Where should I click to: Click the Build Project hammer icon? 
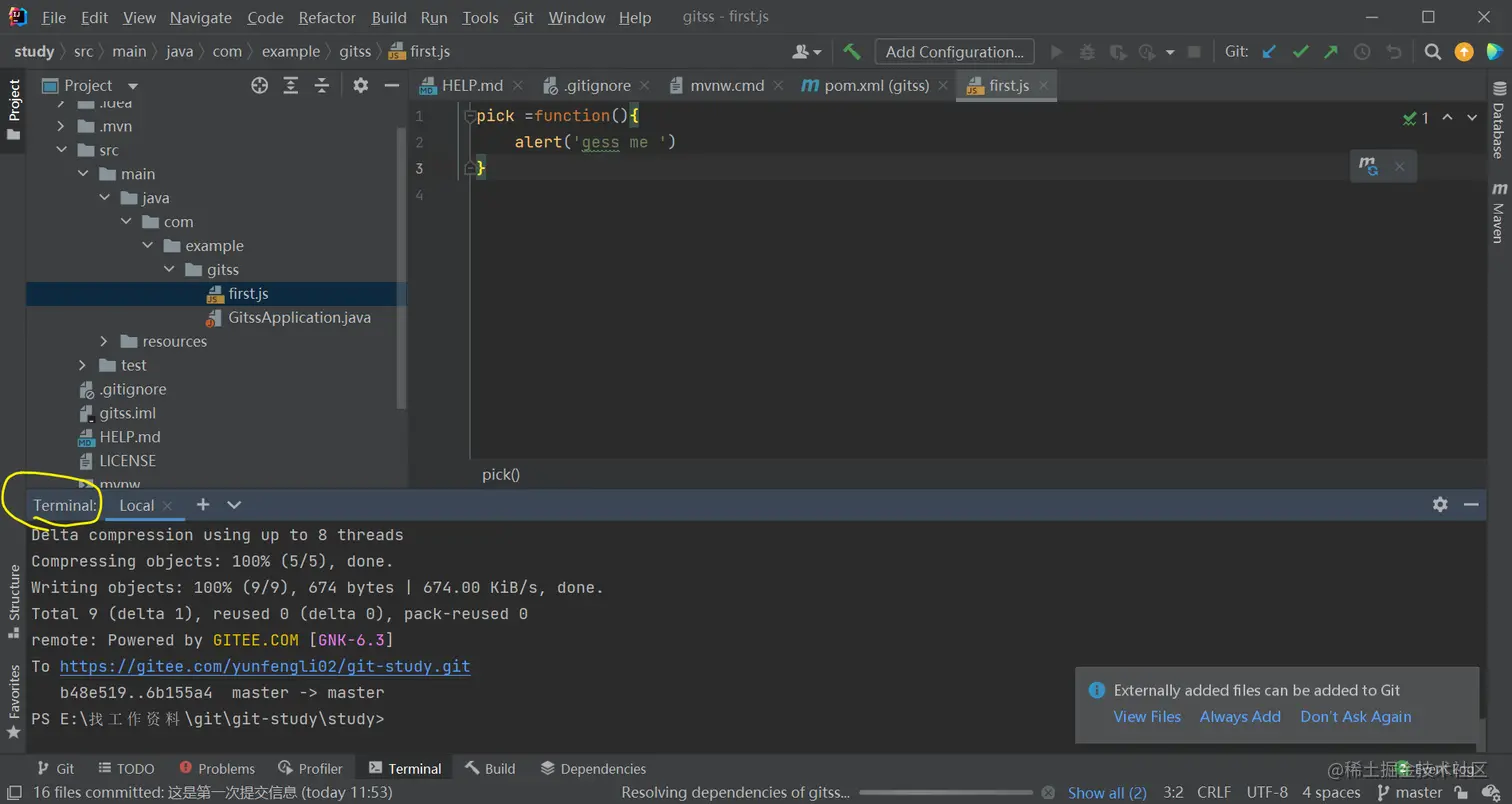(851, 52)
